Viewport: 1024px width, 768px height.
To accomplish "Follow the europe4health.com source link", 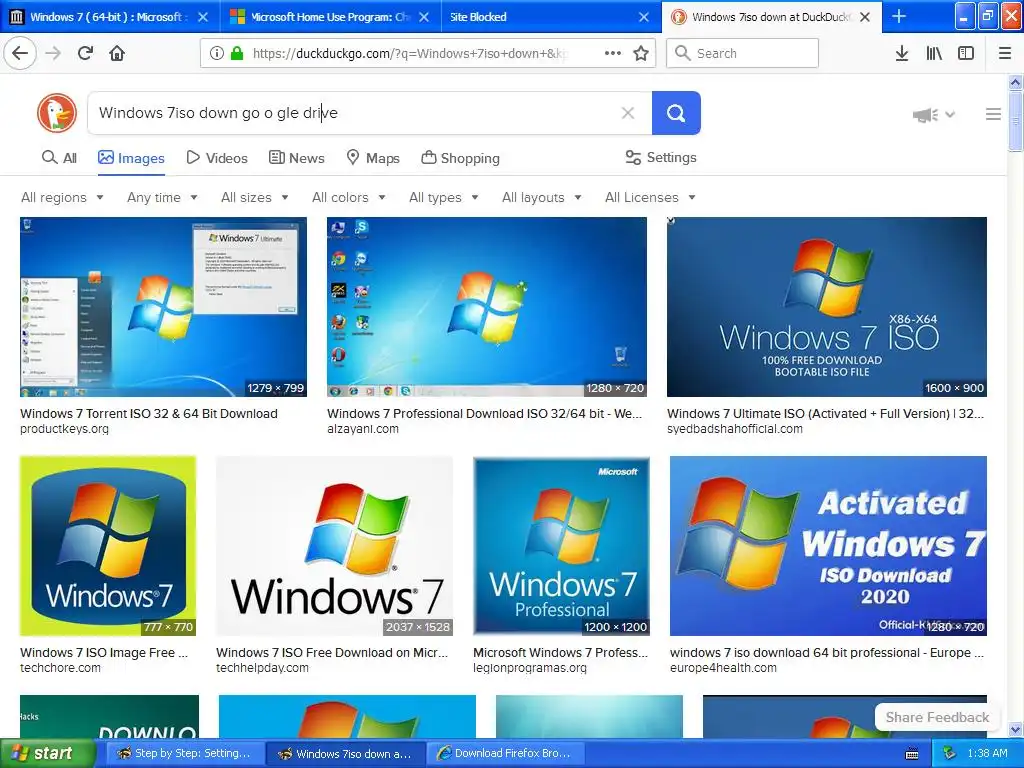I will pos(724,668).
